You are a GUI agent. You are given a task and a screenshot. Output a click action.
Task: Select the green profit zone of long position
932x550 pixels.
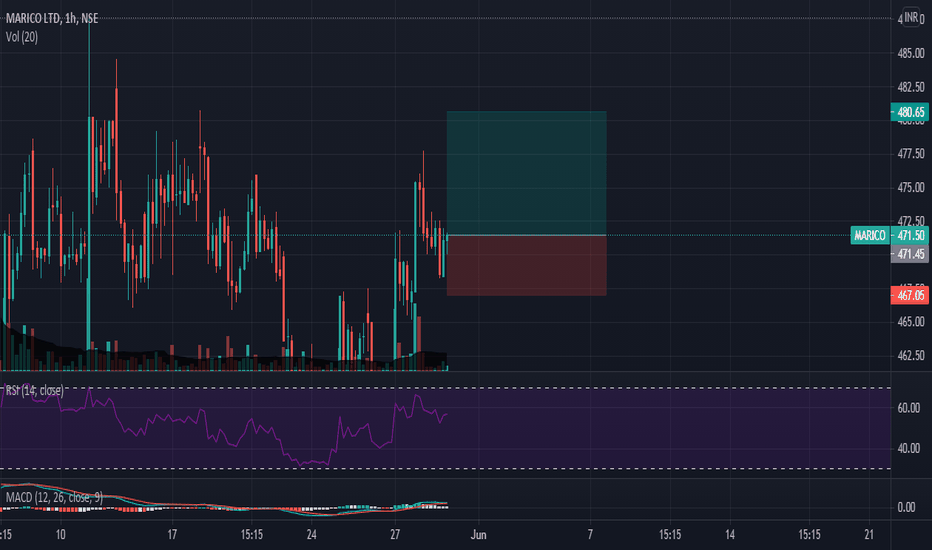tap(527, 173)
